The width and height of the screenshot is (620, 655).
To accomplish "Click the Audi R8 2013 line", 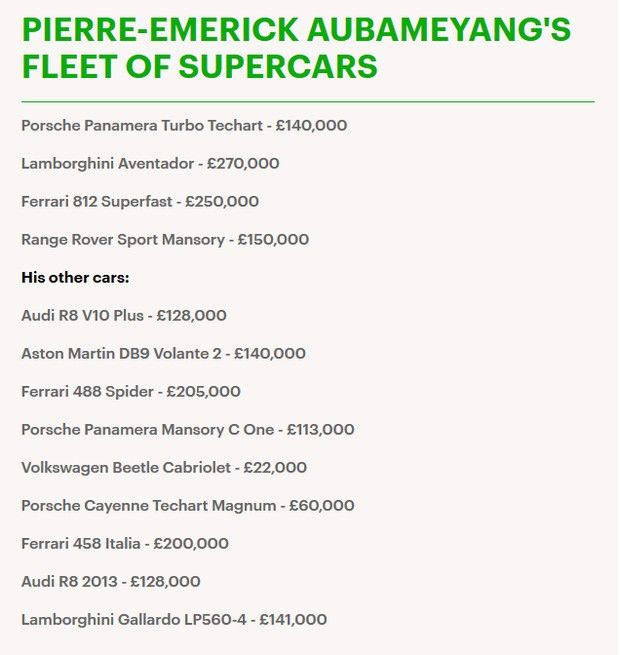I will pos(111,582).
